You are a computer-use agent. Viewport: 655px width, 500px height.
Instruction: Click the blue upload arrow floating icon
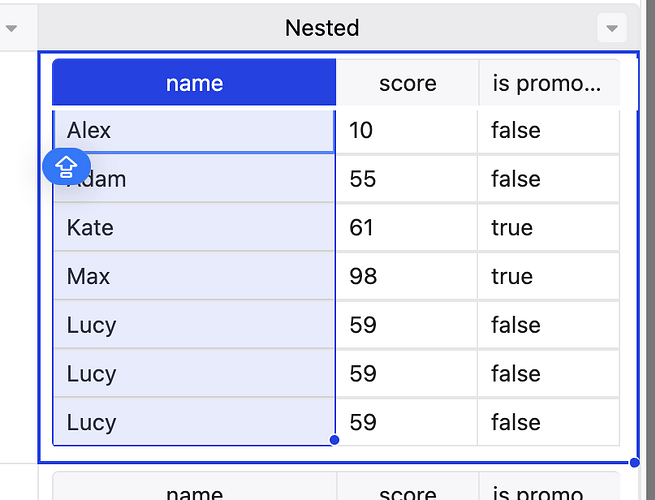[x=66, y=166]
